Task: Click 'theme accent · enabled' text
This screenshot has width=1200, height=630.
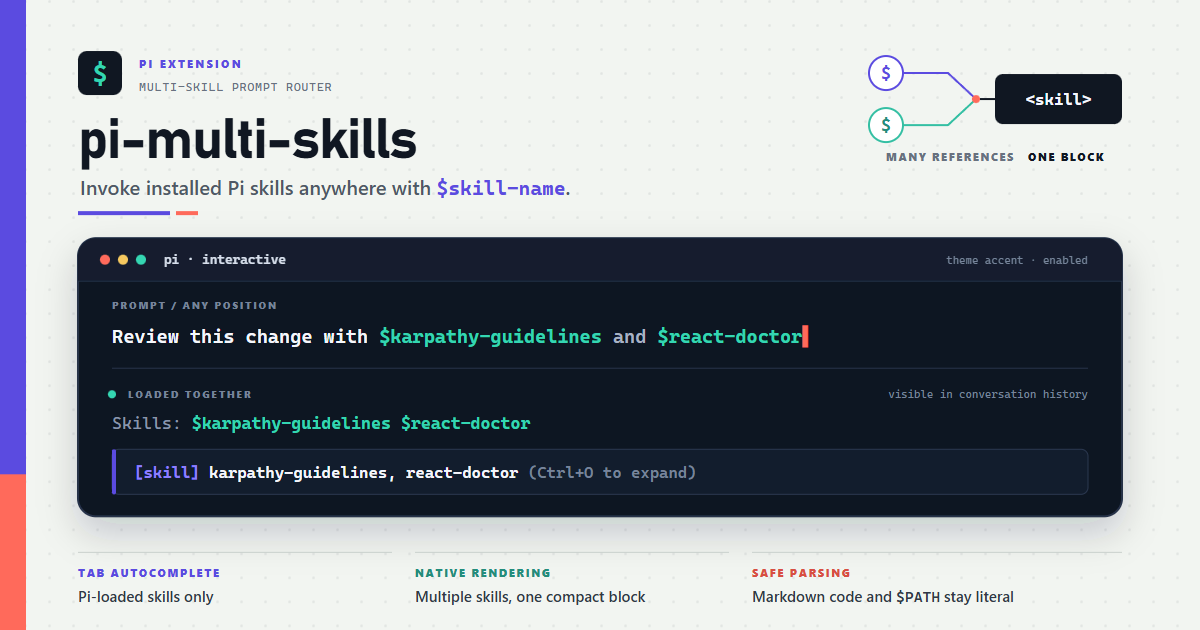Action: coord(1017,260)
